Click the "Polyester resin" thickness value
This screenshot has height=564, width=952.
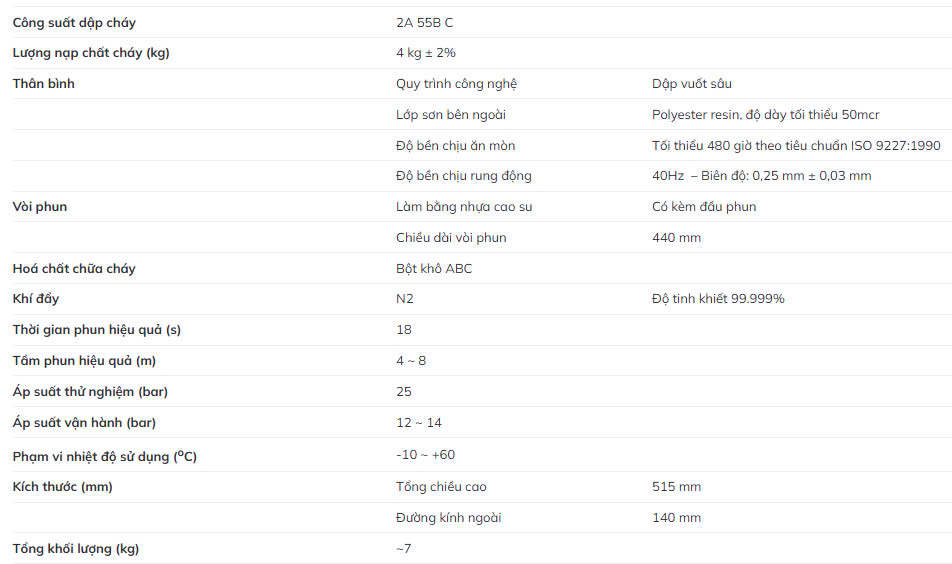pos(765,115)
